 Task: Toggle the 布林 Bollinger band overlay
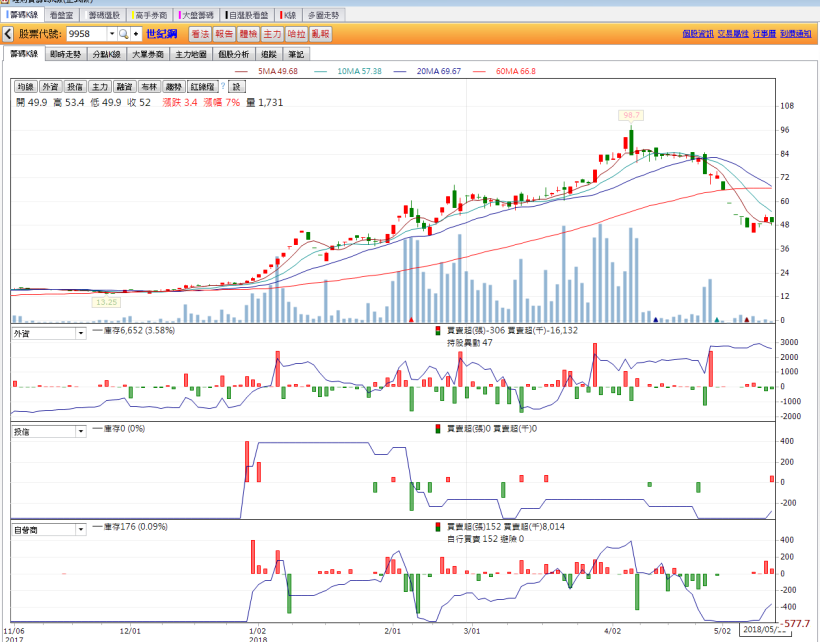tap(149, 87)
